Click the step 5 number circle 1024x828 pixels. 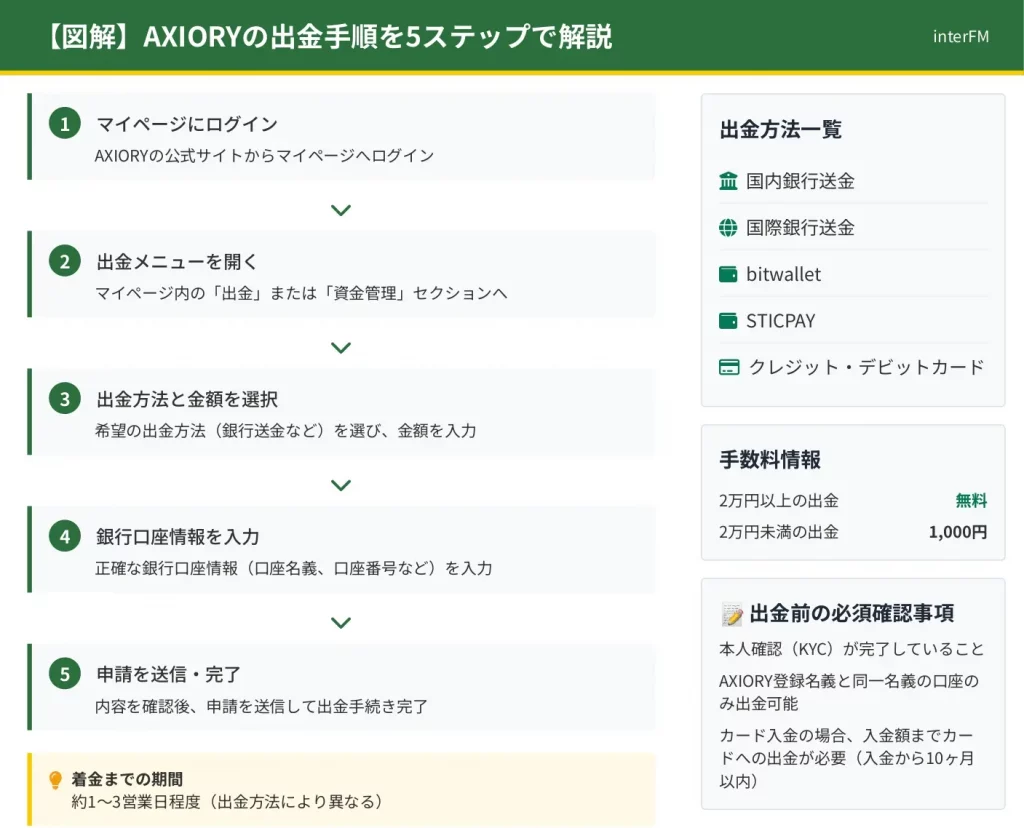65,674
